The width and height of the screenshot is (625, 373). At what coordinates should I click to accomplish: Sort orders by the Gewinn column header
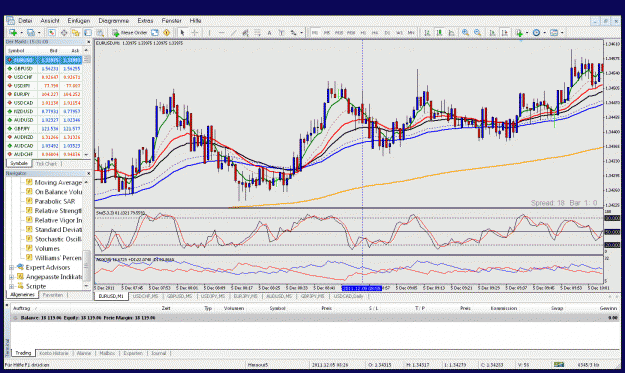[608, 308]
